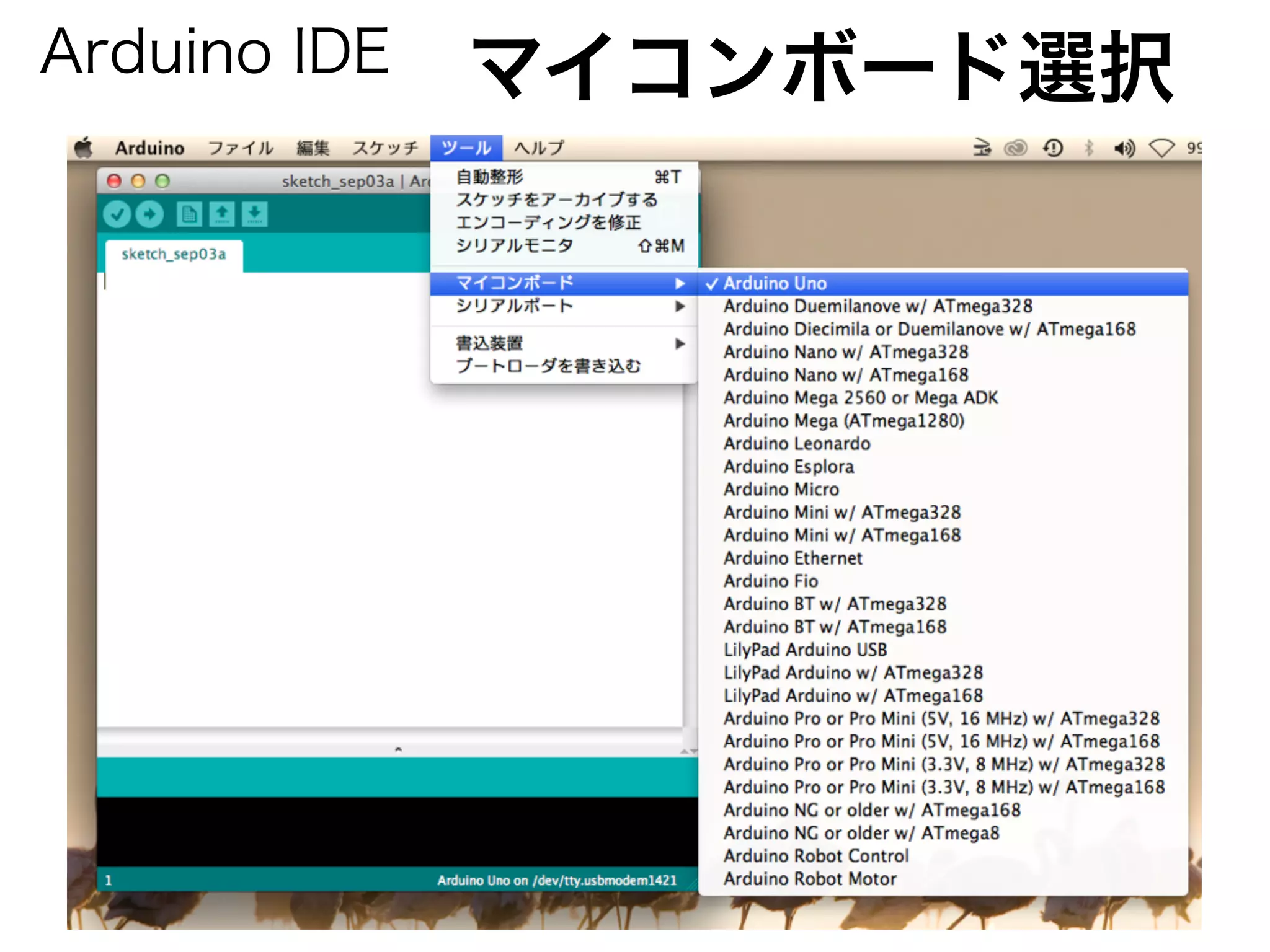Click the green zoom window button
Image resolution: width=1270 pixels, height=952 pixels.
pos(162,181)
